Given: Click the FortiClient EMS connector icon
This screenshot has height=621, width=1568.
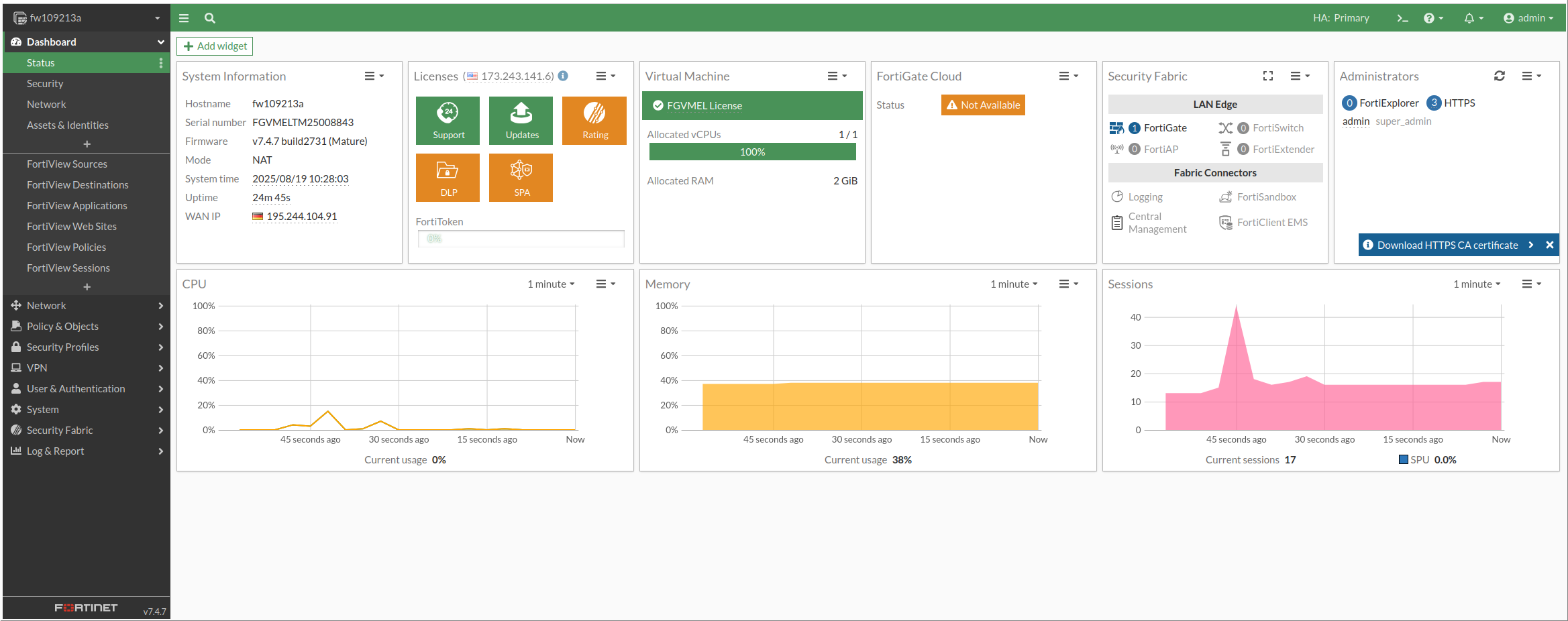Looking at the screenshot, I should (x=1226, y=223).
